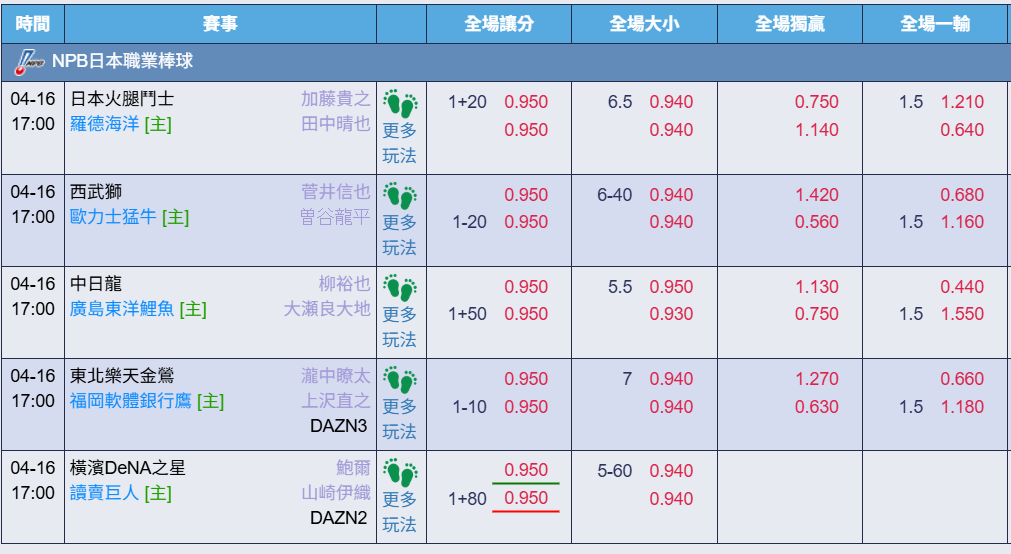Pick 0.750 moneyline odds for 日本火腿鬥士
Image resolution: width=1011 pixels, height=554 pixels.
[816, 102]
